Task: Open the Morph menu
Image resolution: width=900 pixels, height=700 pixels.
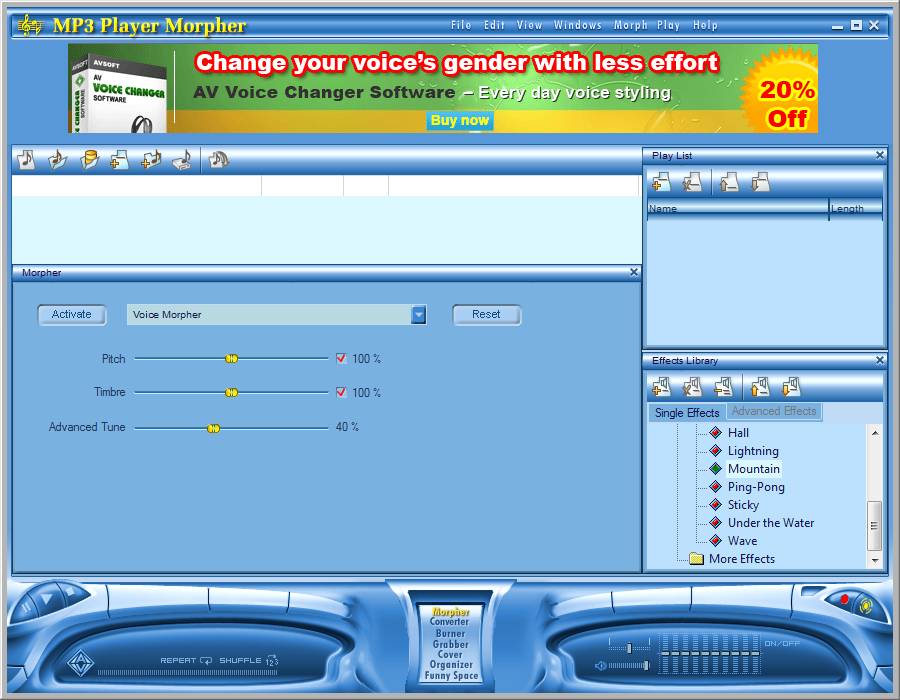Action: (x=630, y=25)
